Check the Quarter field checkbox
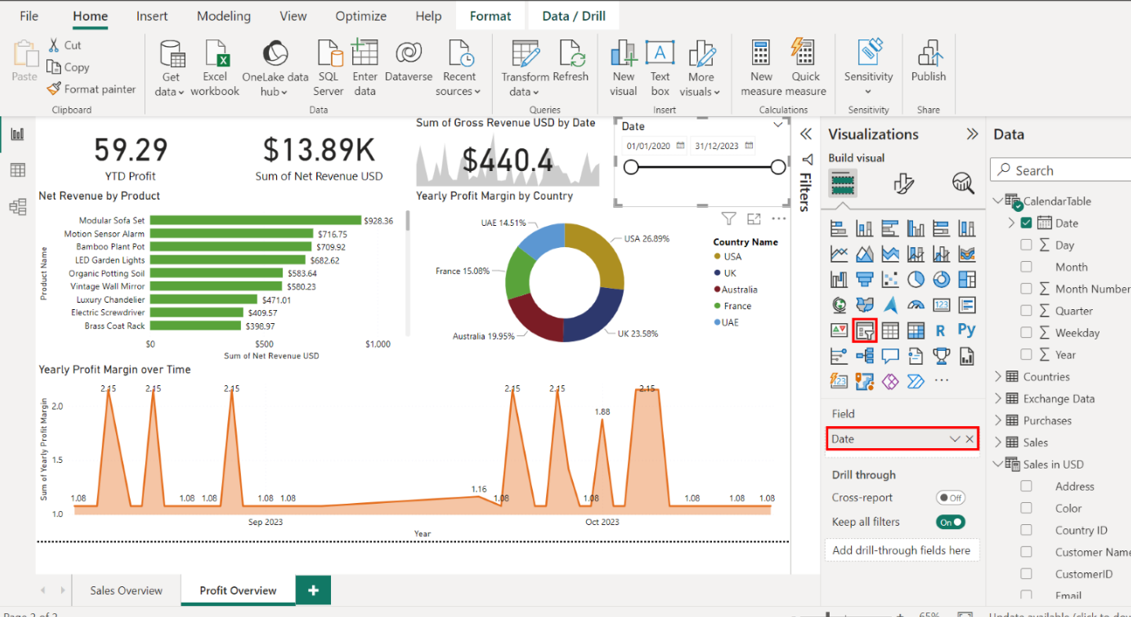The width and height of the screenshot is (1131, 617). (1026, 311)
